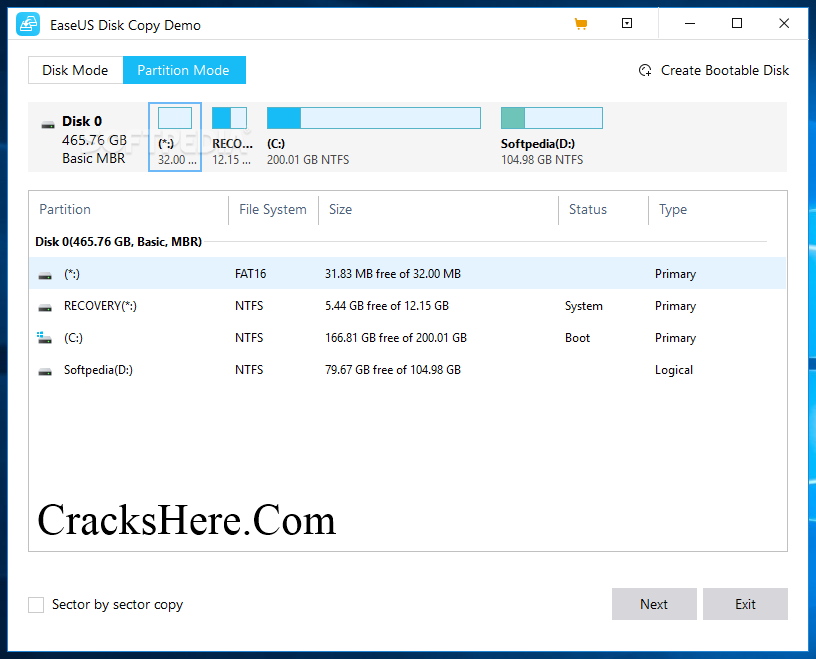
Task: Enable Sector by sector copy checkbox
Action: [x=36, y=605]
